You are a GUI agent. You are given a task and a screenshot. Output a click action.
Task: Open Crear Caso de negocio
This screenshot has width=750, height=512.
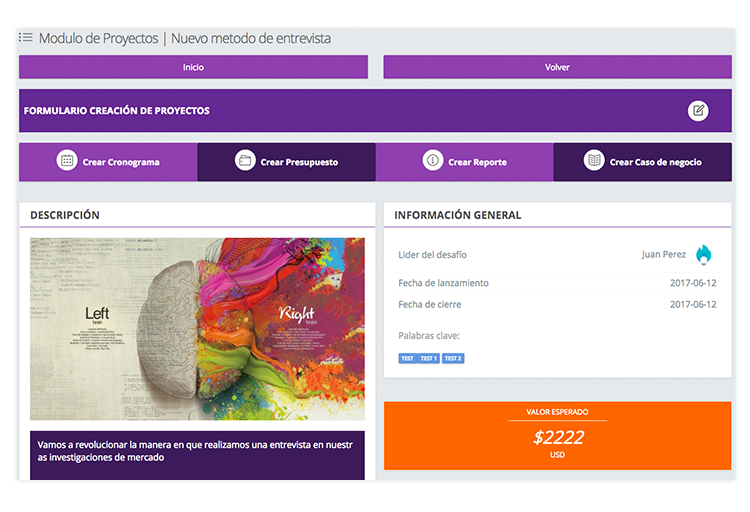point(642,162)
